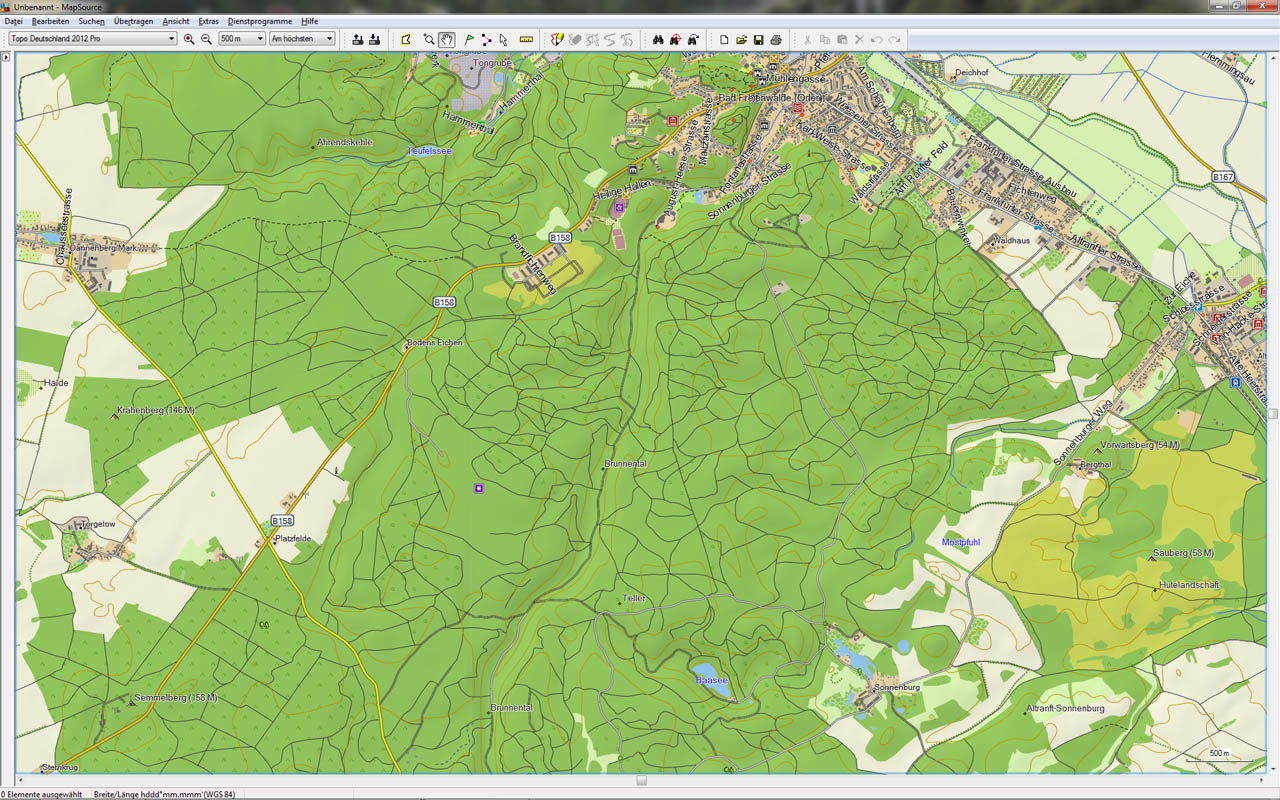Click the redo arrow icon
Viewport: 1280px width, 800px height.
[x=894, y=39]
